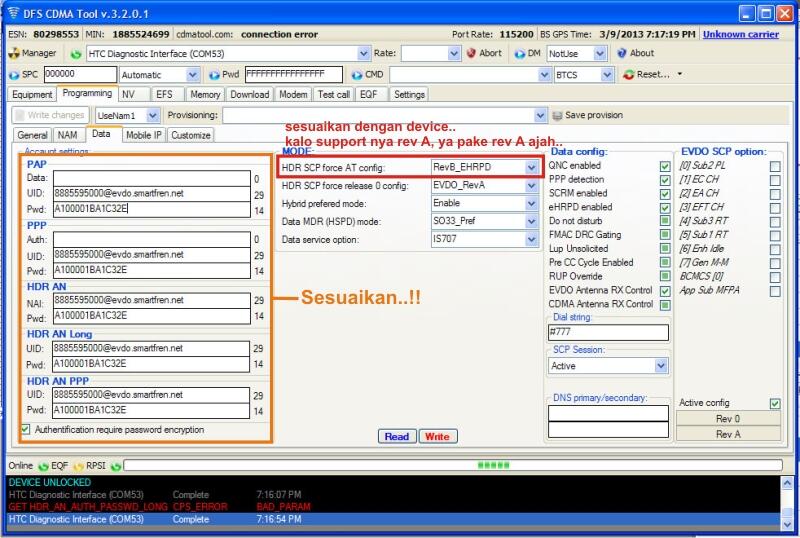Open the Settings tab
The width and height of the screenshot is (800, 538).
click(409, 95)
